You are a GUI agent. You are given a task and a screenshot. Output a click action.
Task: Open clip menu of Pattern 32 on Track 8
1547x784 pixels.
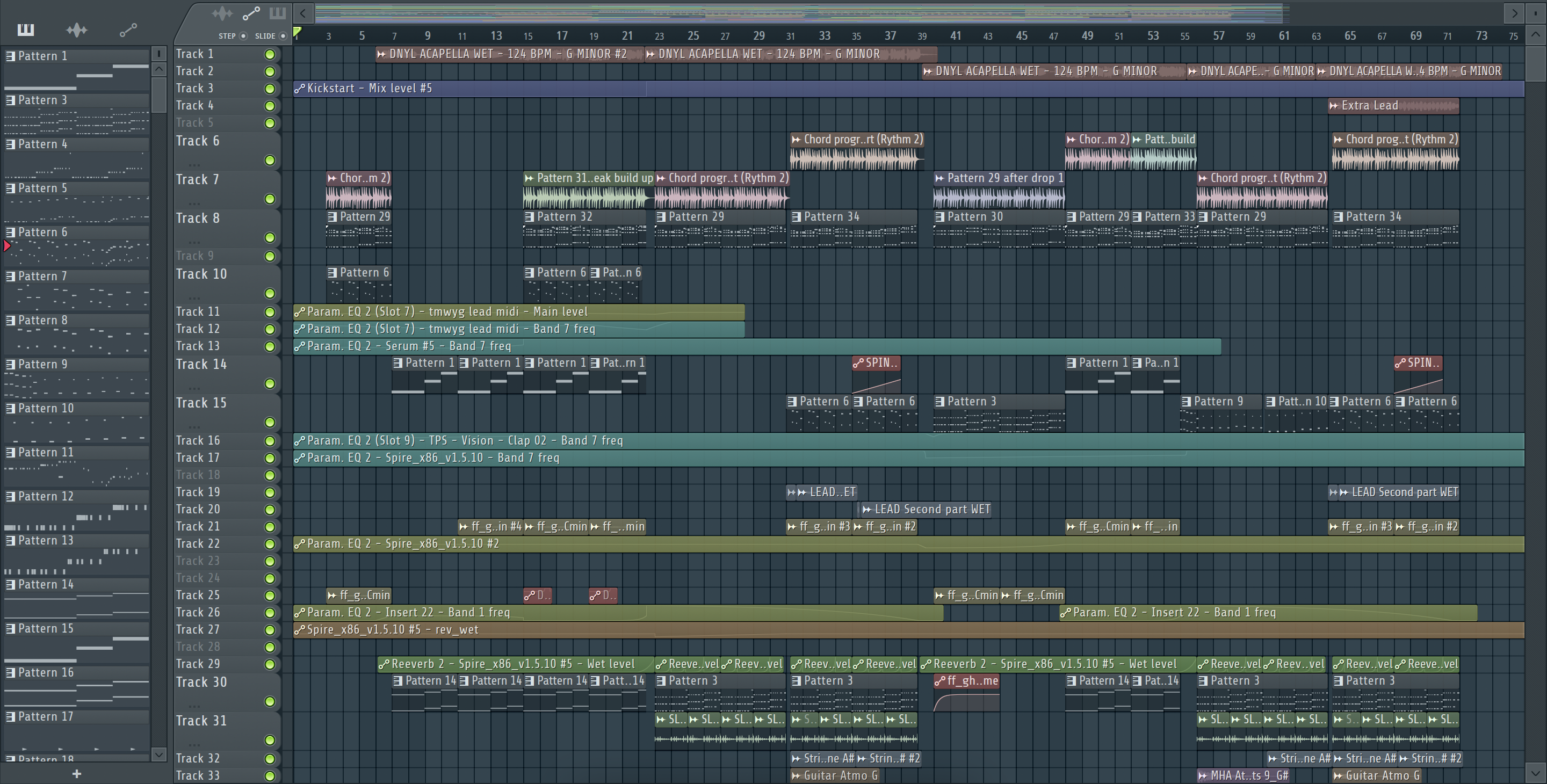click(529, 217)
